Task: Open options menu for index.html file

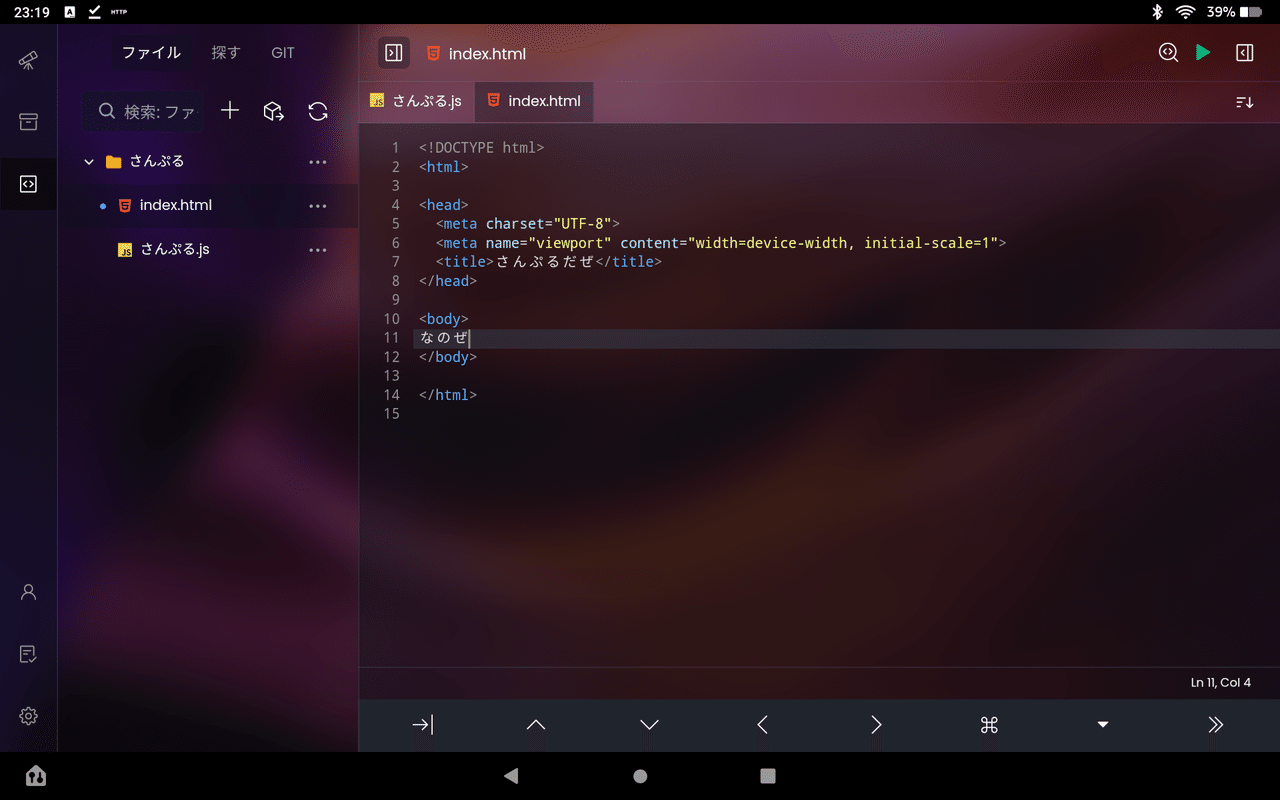Action: point(318,206)
